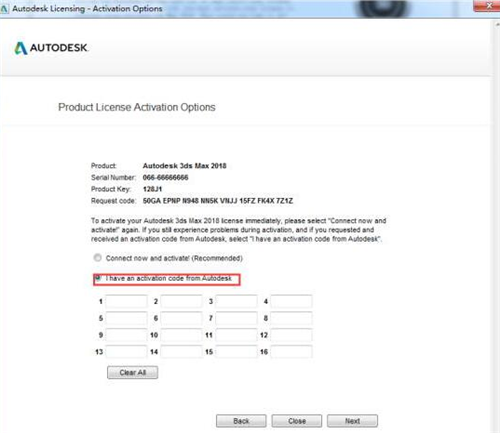
Task: Click activation code field 2
Action: [x=181, y=301]
